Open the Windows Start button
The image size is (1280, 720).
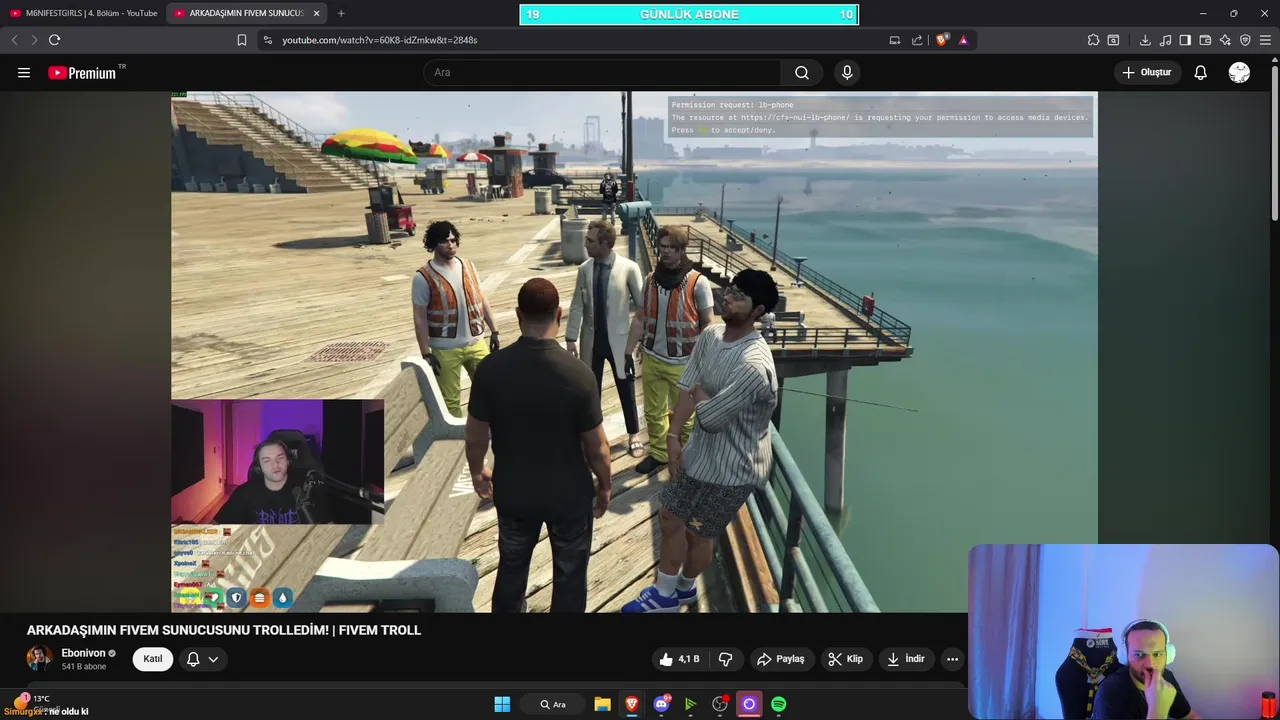(502, 704)
